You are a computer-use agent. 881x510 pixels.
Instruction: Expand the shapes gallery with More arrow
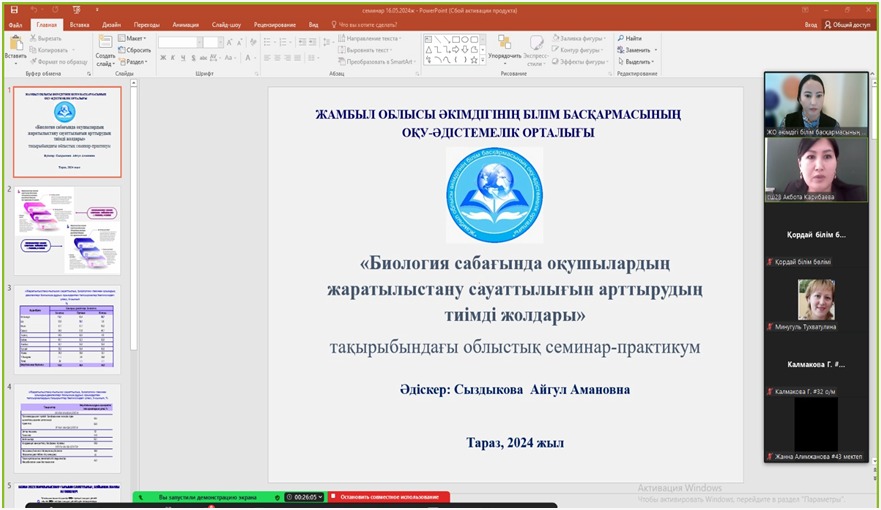tap(483, 60)
